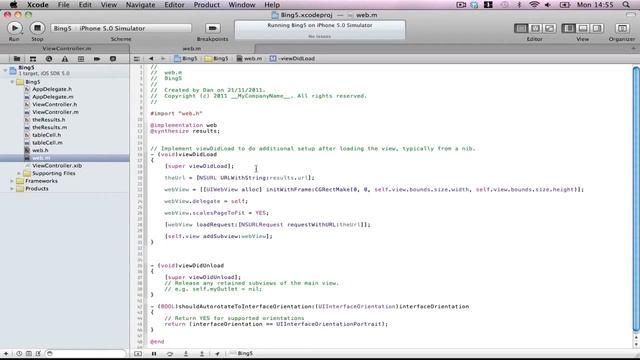
Task: Open Bing5 project jump bar menu
Action: 186,59
